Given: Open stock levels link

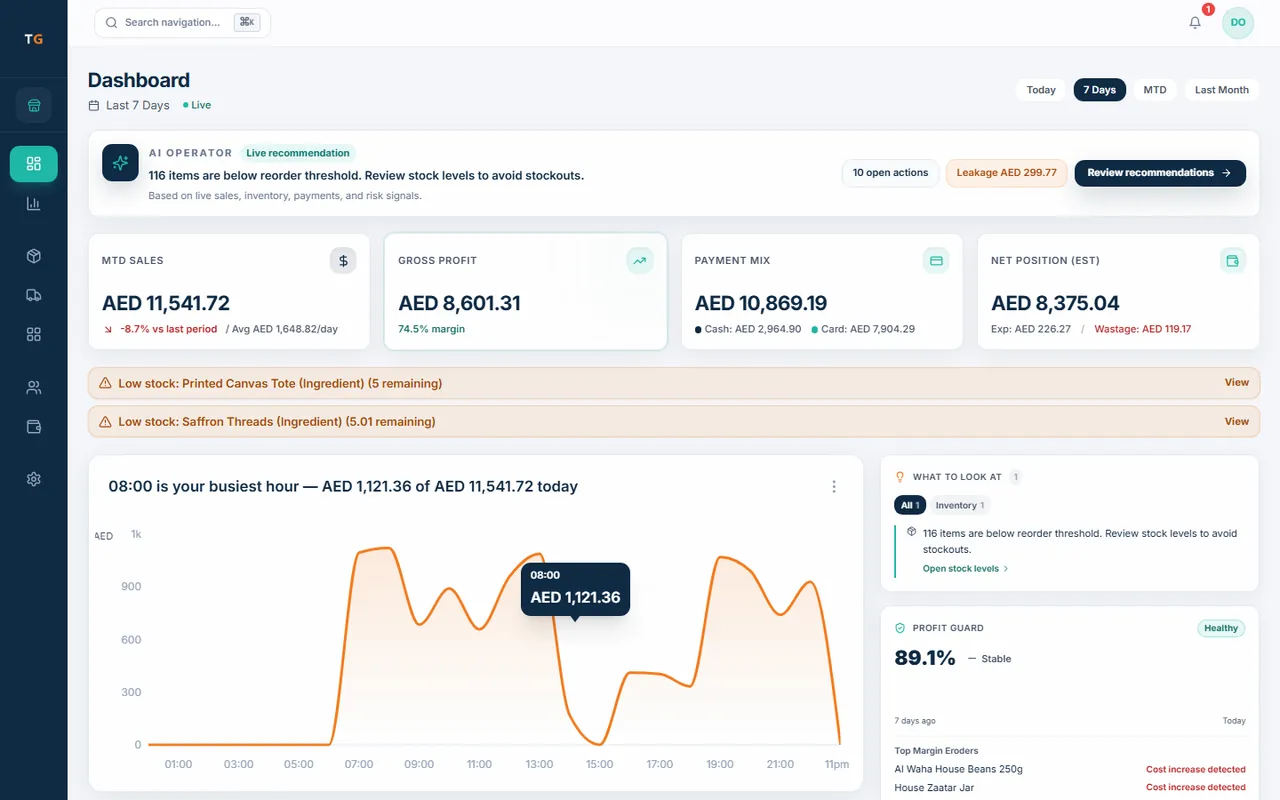Looking at the screenshot, I should [966, 569].
